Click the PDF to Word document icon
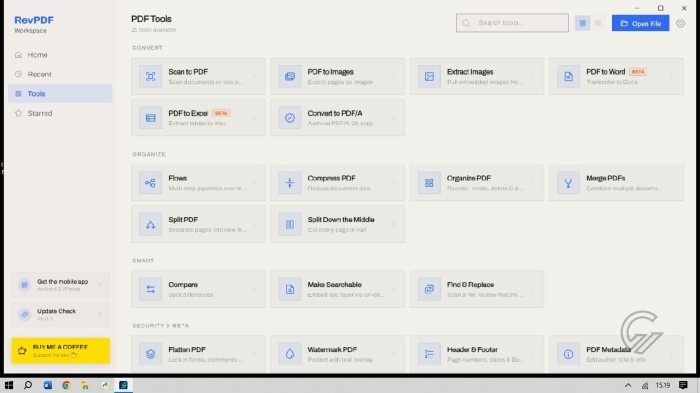700x393 pixels. (568, 76)
